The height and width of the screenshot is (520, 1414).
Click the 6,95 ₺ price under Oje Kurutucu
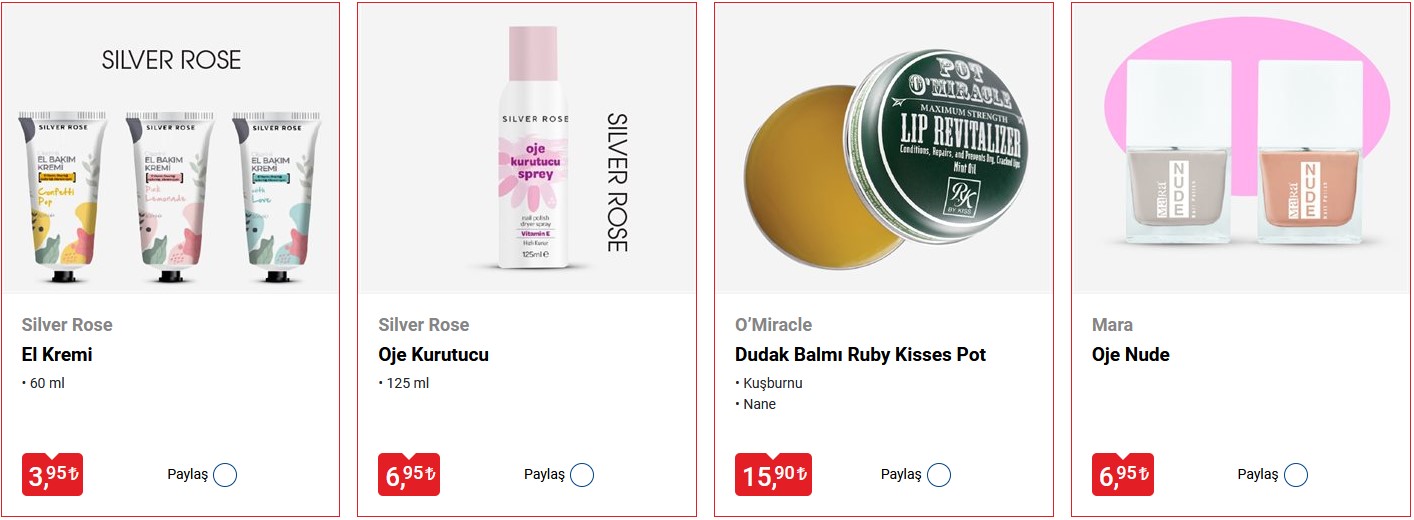point(409,475)
